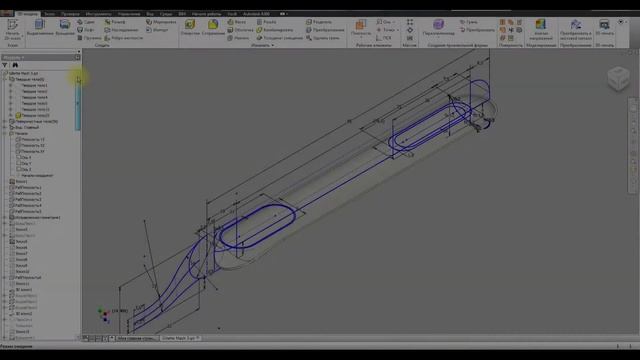640x360 pixels.
Task: Select the Z Axis in Origin folder
Action: [x=23, y=169]
